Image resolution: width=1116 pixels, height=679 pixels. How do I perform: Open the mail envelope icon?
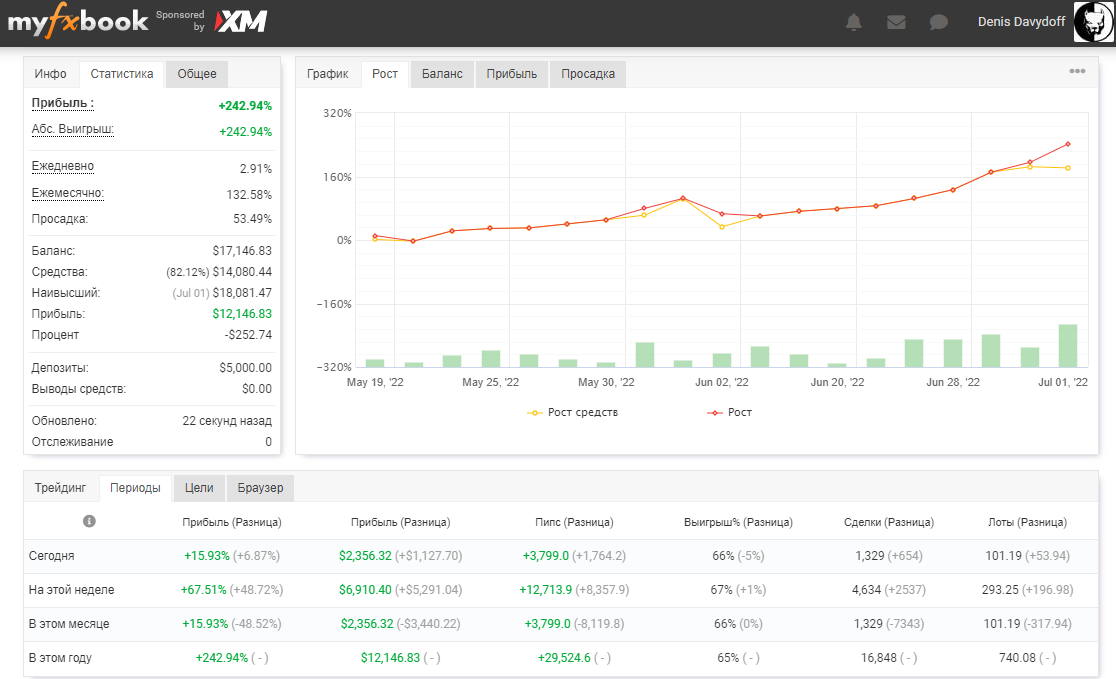896,22
